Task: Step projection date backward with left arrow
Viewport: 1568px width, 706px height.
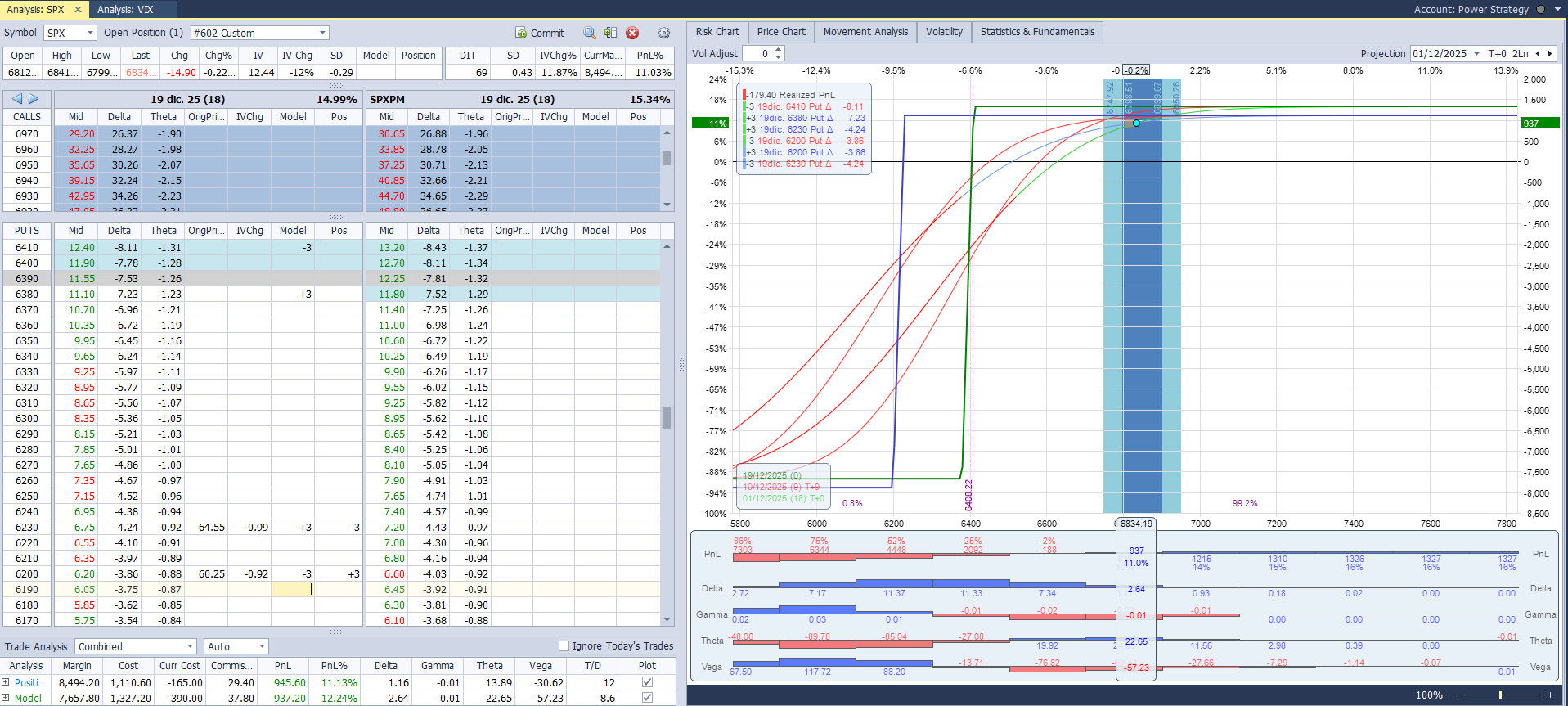Action: [x=1538, y=54]
